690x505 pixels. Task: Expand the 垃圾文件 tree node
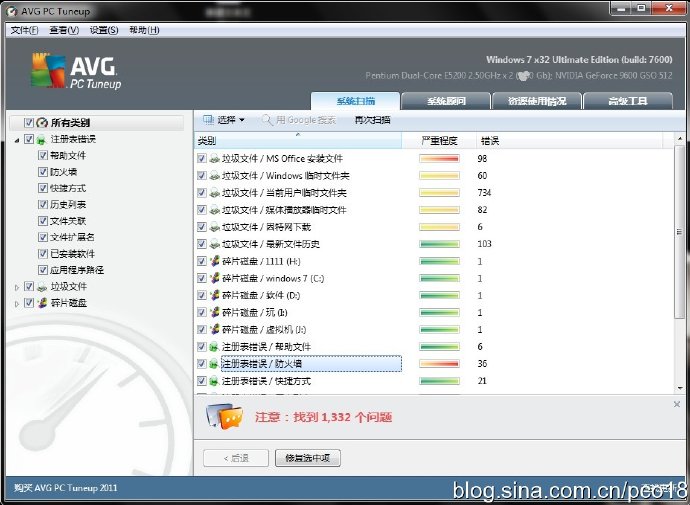coord(17,288)
